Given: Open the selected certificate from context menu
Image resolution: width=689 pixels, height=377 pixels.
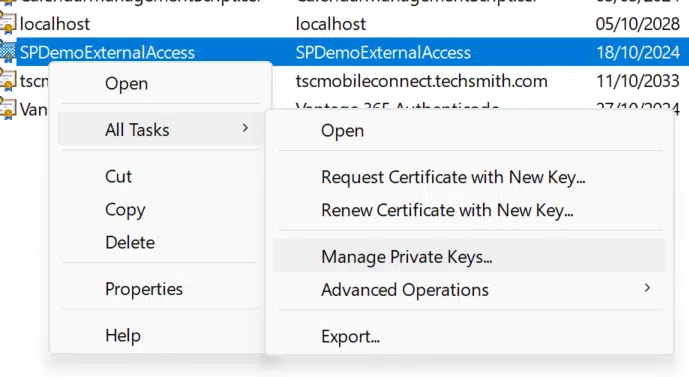Looking at the screenshot, I should [x=126, y=83].
